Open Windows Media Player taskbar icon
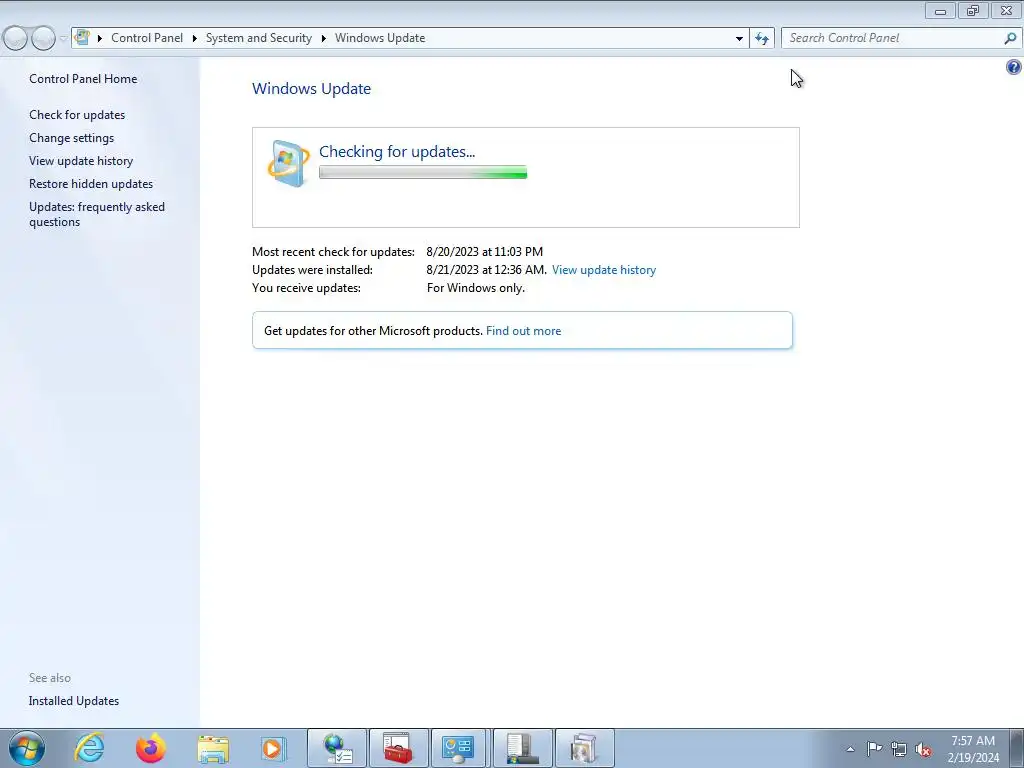The width and height of the screenshot is (1024, 768). point(272,748)
